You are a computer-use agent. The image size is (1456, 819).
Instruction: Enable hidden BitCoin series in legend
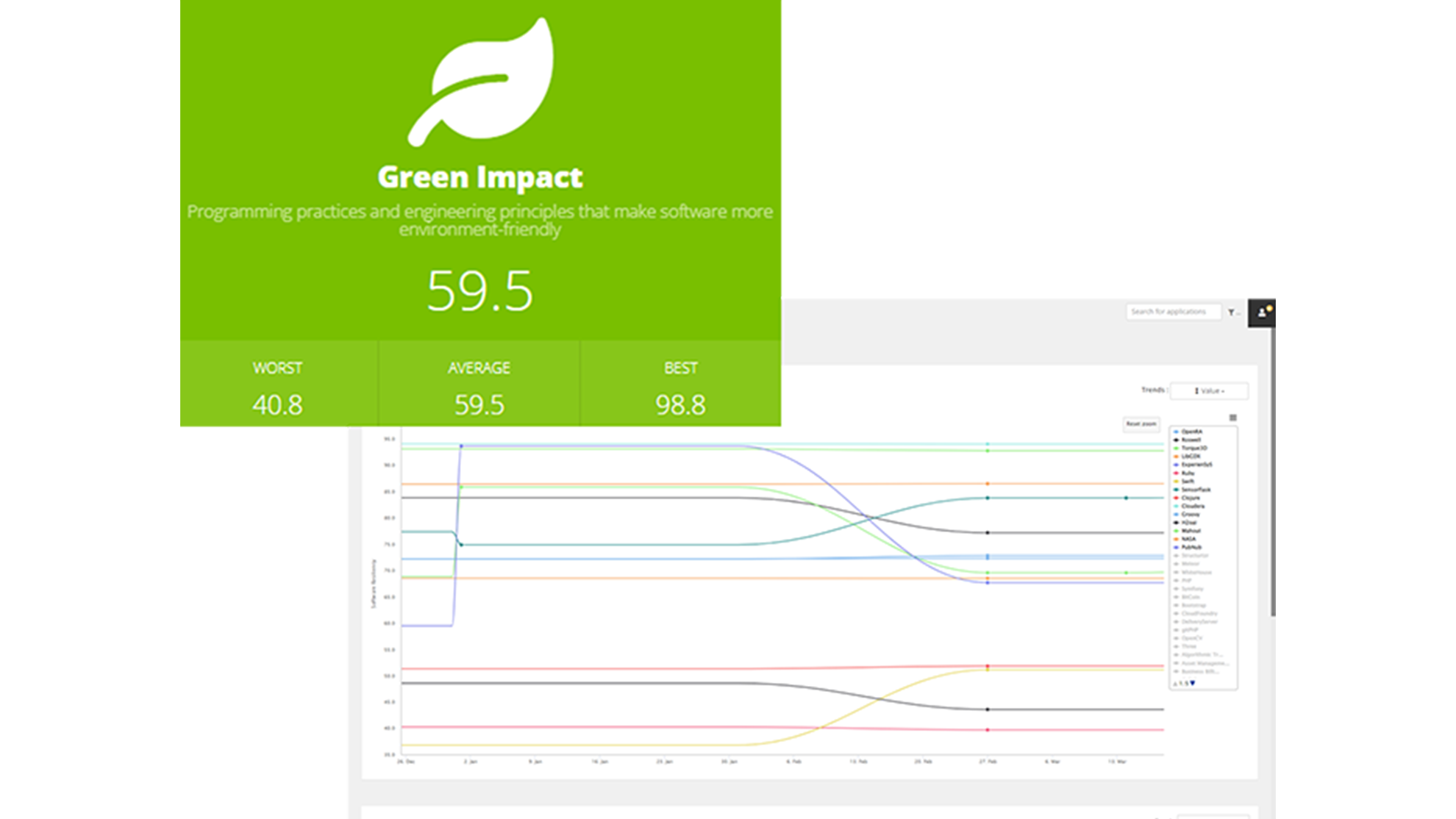pyautogui.click(x=1186, y=597)
